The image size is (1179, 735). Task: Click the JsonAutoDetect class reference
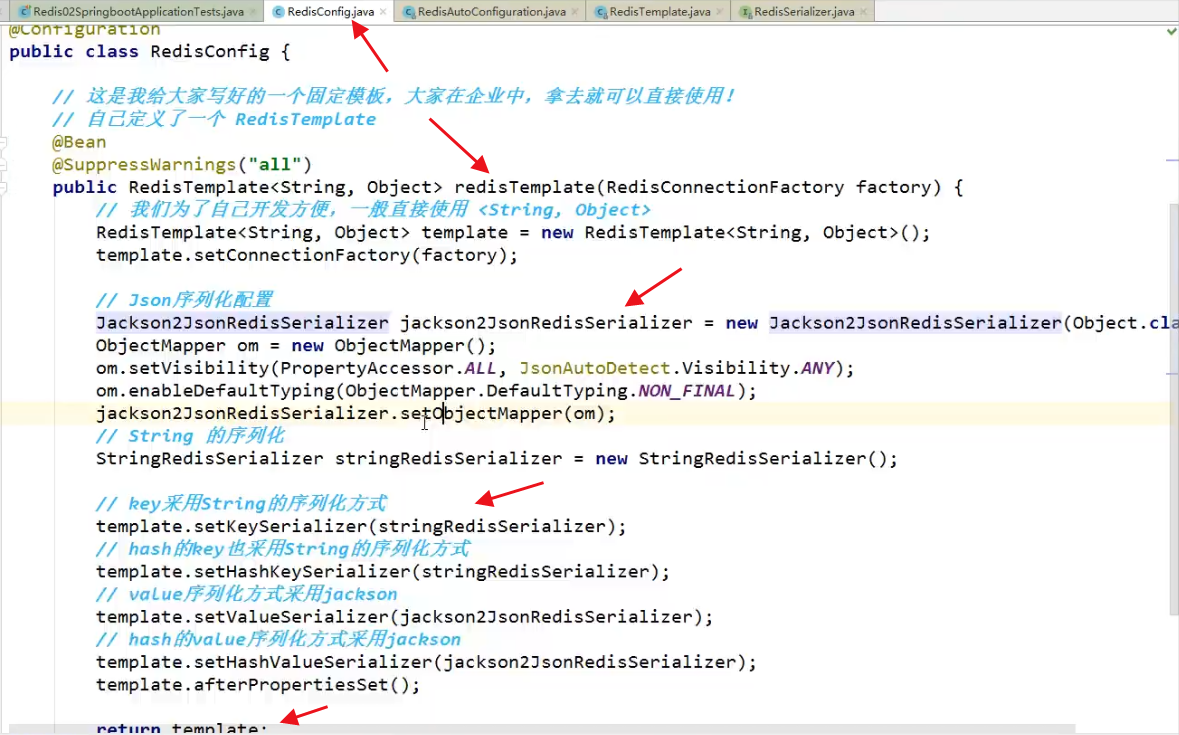(x=594, y=368)
